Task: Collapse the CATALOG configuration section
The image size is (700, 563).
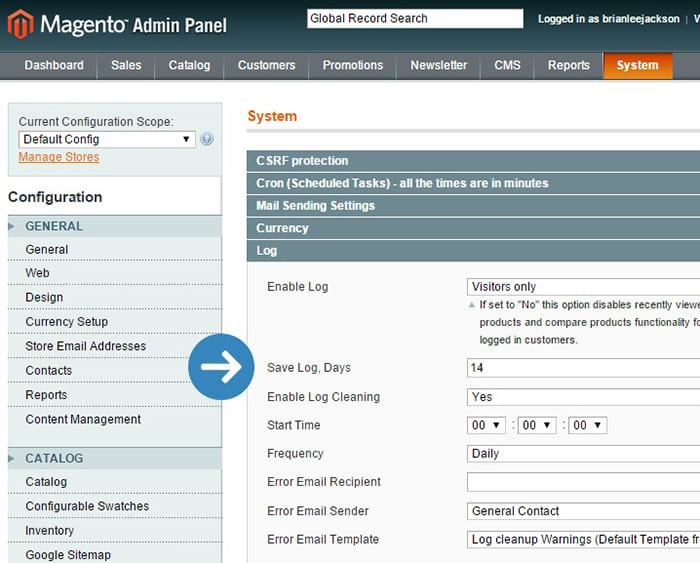Action: click(115, 459)
